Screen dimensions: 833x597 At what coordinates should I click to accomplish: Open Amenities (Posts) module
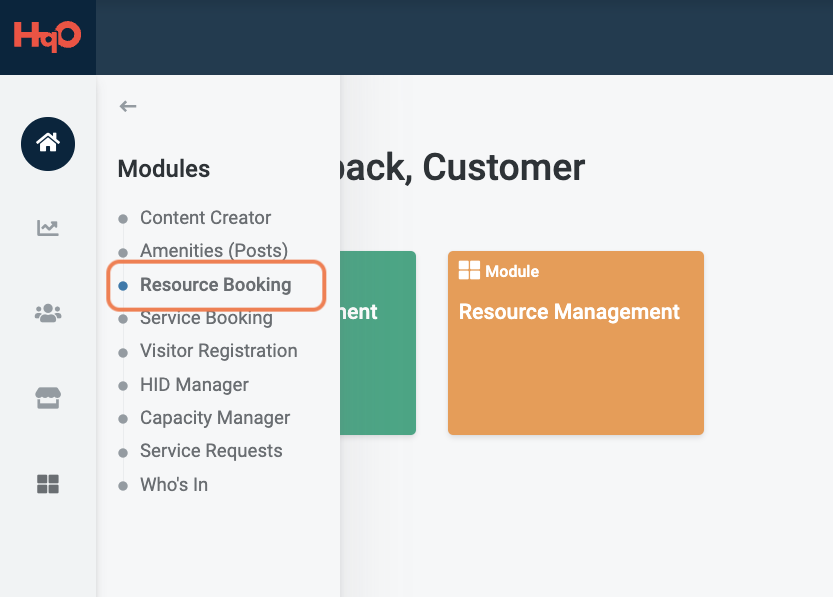tap(213, 251)
